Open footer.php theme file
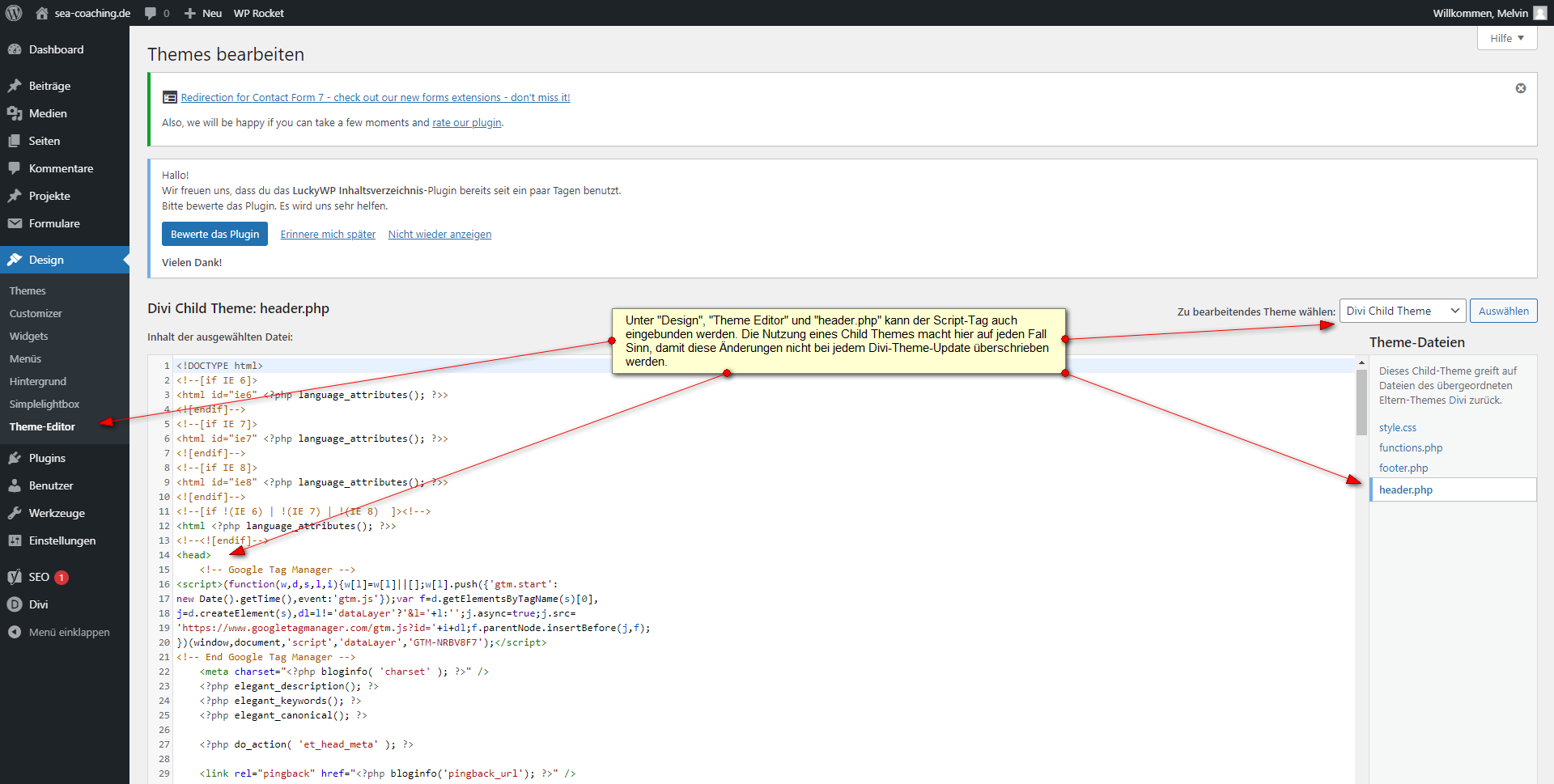1554x784 pixels. coord(1403,468)
